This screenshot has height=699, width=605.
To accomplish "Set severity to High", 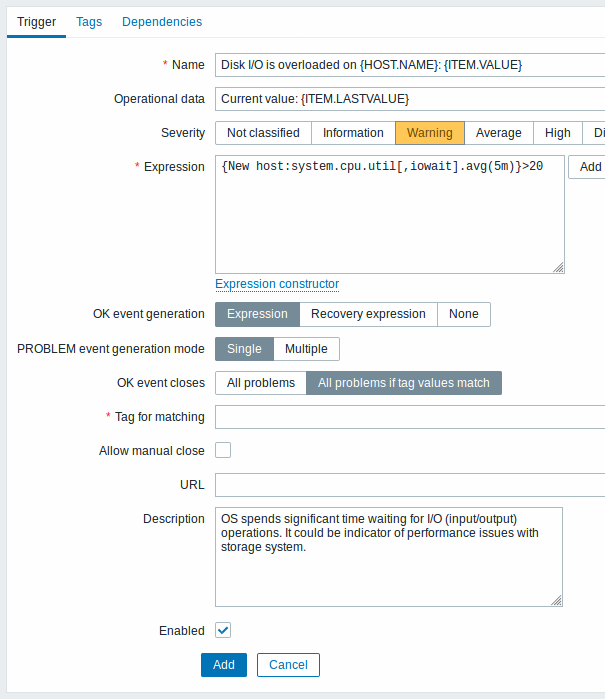I will coord(557,133).
